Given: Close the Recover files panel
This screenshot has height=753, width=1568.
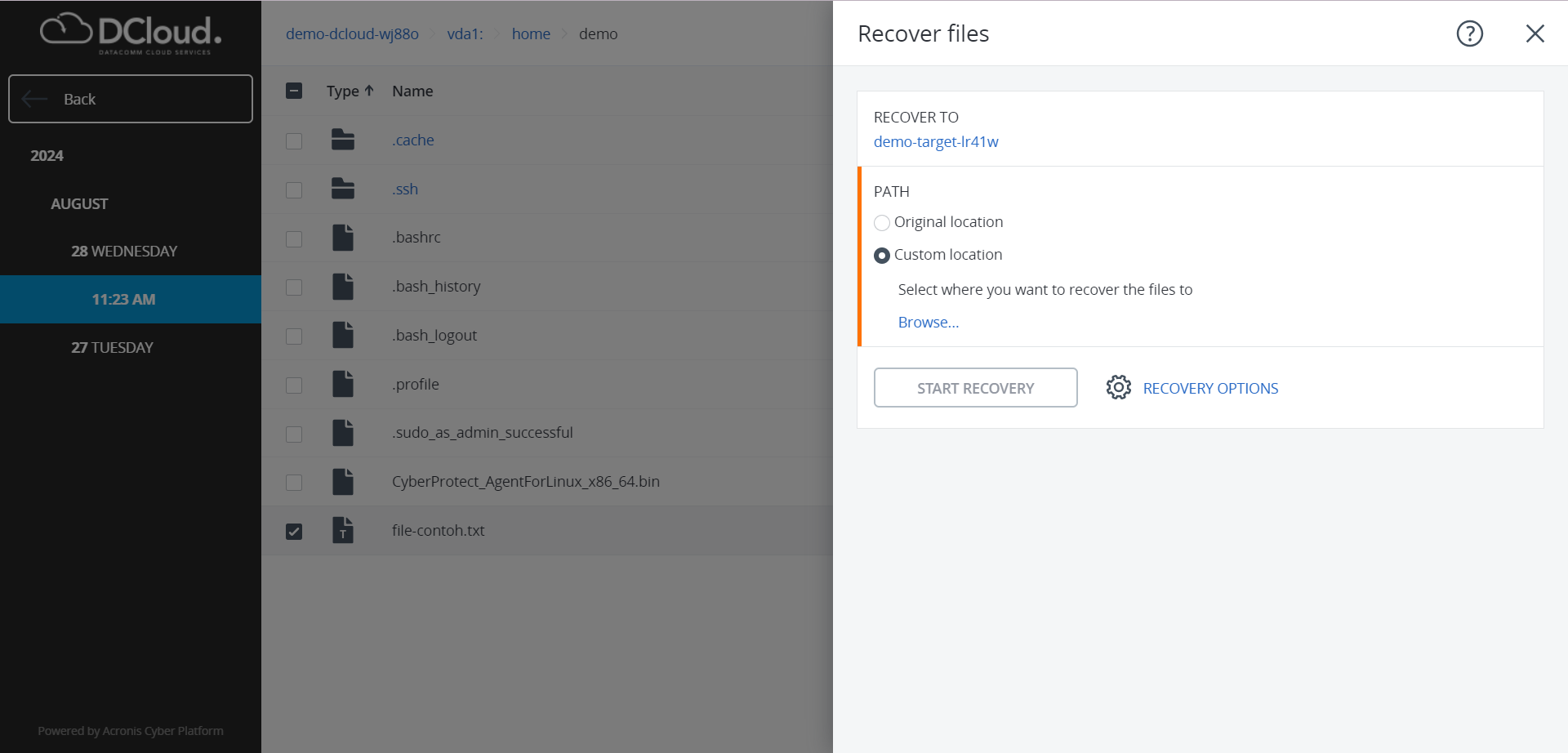Looking at the screenshot, I should pos(1535,33).
